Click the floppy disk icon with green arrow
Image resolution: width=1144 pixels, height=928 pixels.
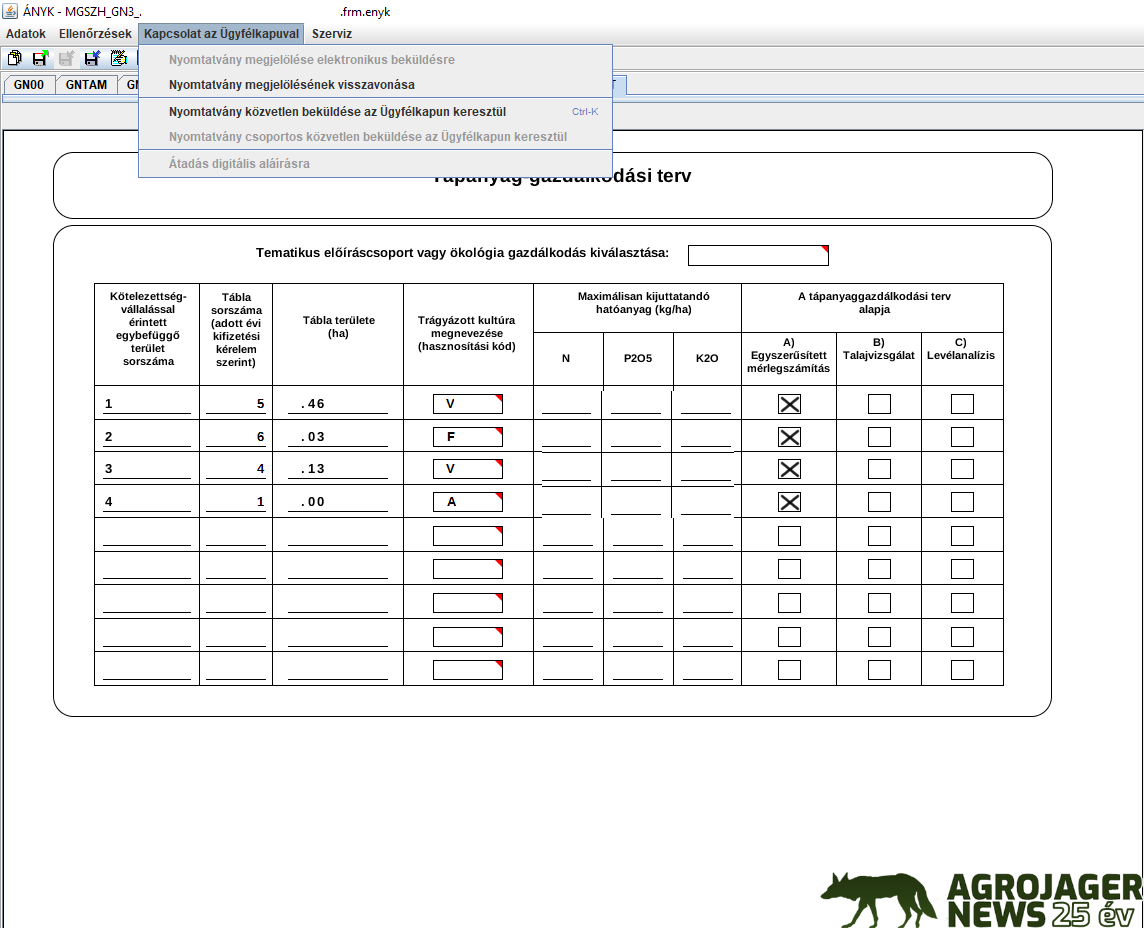click(x=40, y=59)
